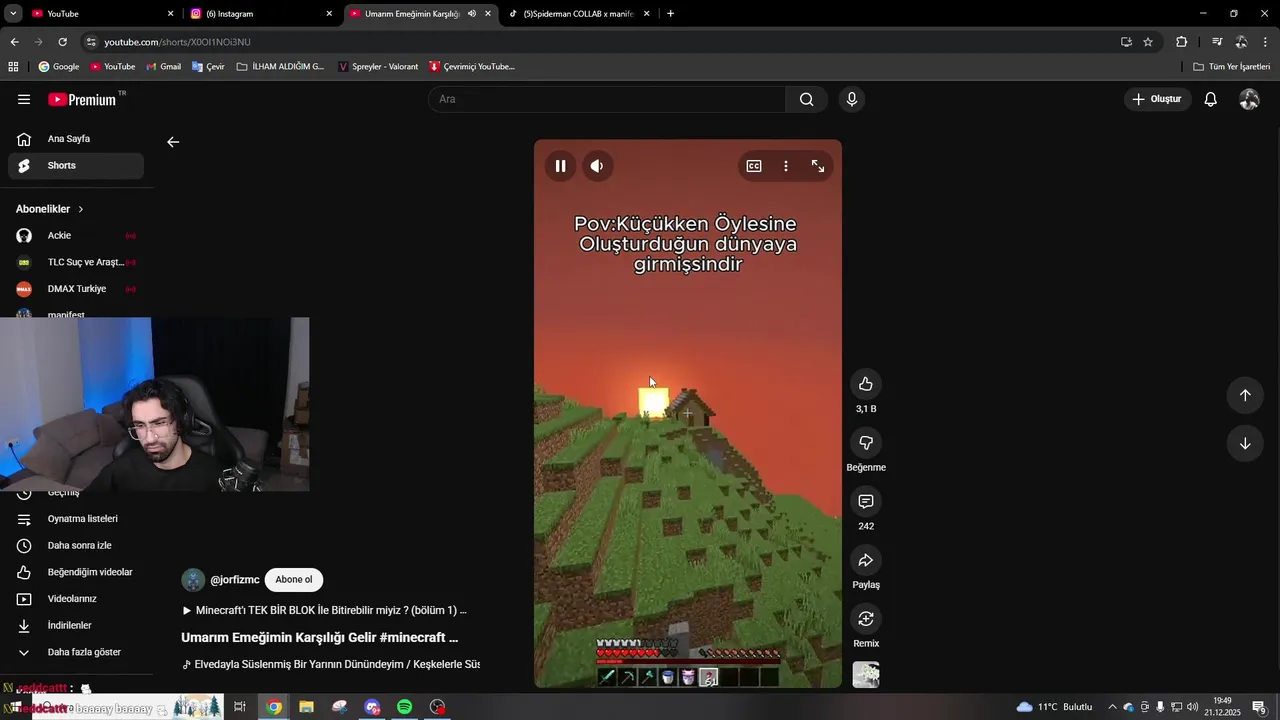Go to previous Short with up arrow

tap(1245, 395)
